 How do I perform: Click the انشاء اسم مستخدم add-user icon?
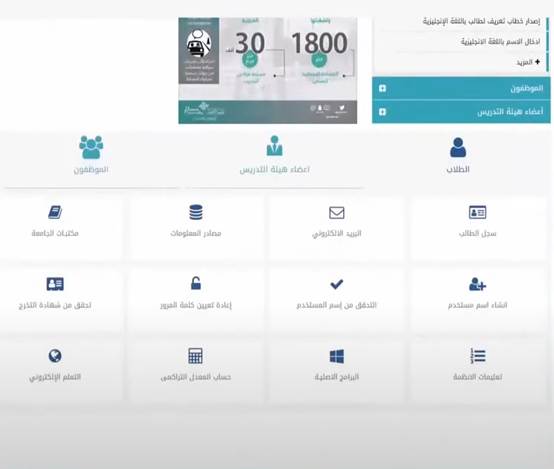(477, 284)
